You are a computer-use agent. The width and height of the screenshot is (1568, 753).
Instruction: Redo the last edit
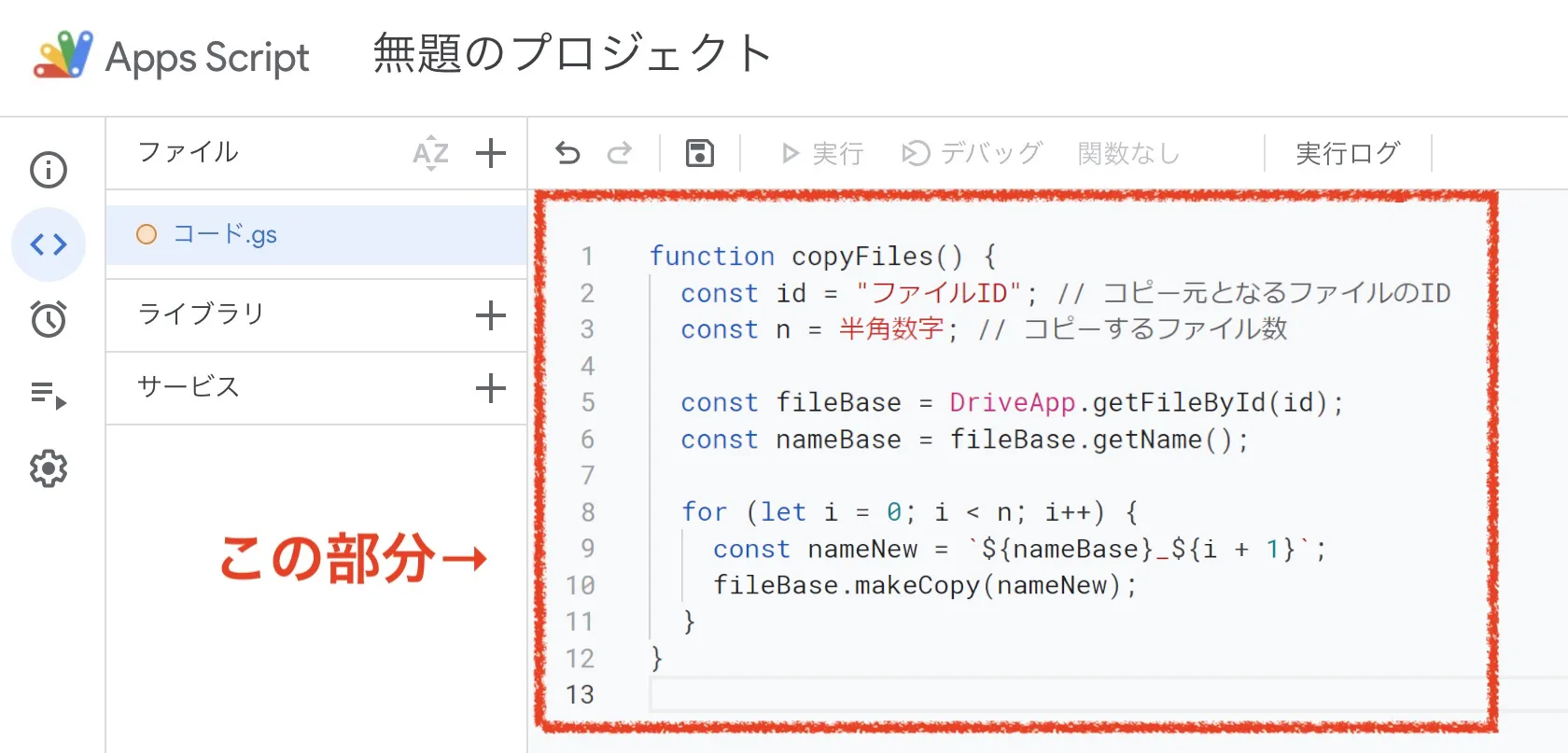620,153
